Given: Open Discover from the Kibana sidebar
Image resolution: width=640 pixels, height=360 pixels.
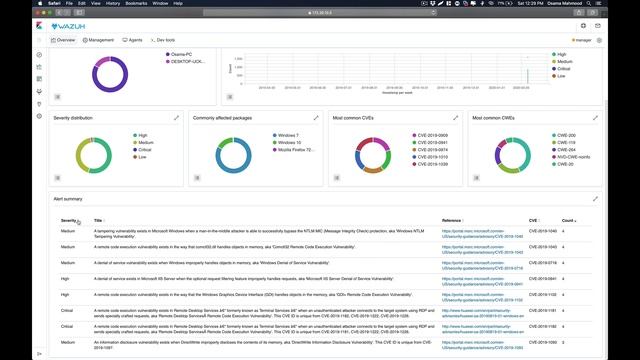Looking at the screenshot, I should (x=39, y=55).
